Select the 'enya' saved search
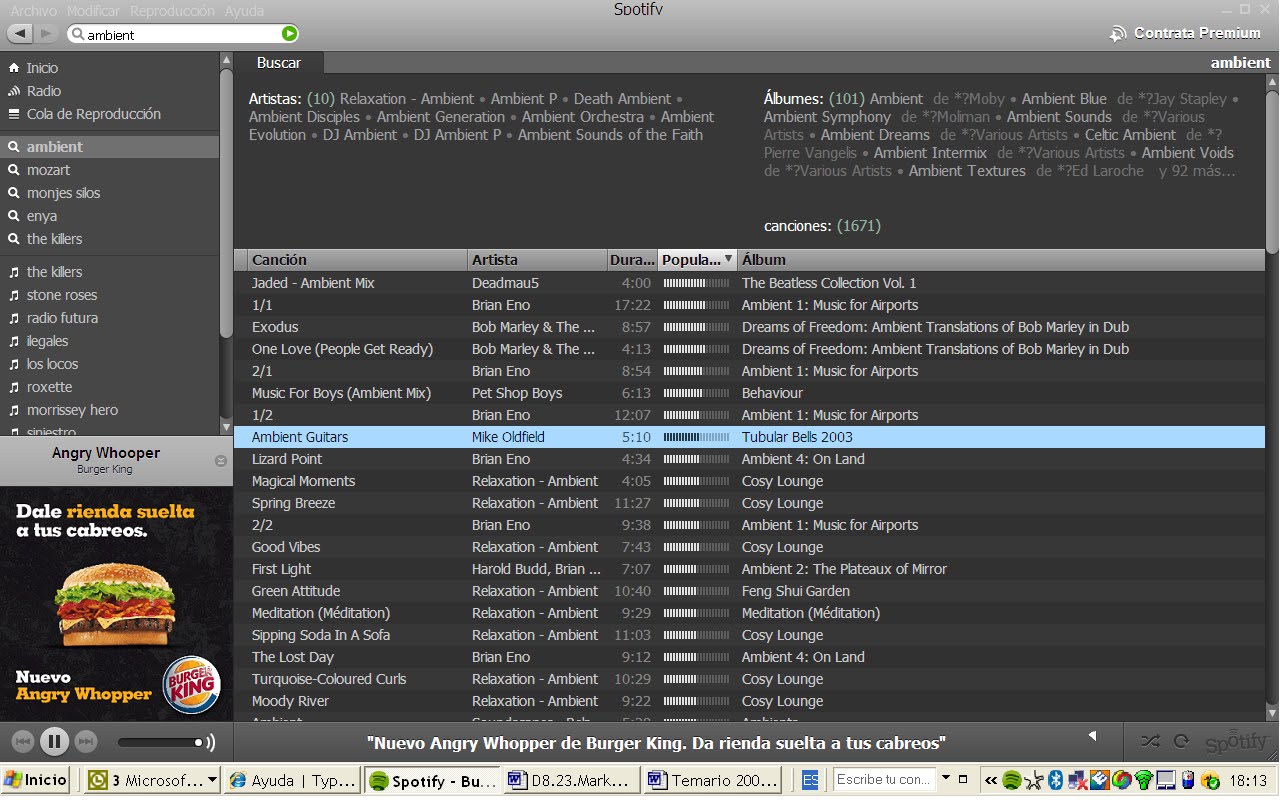The height and width of the screenshot is (800, 1280). tap(109, 216)
